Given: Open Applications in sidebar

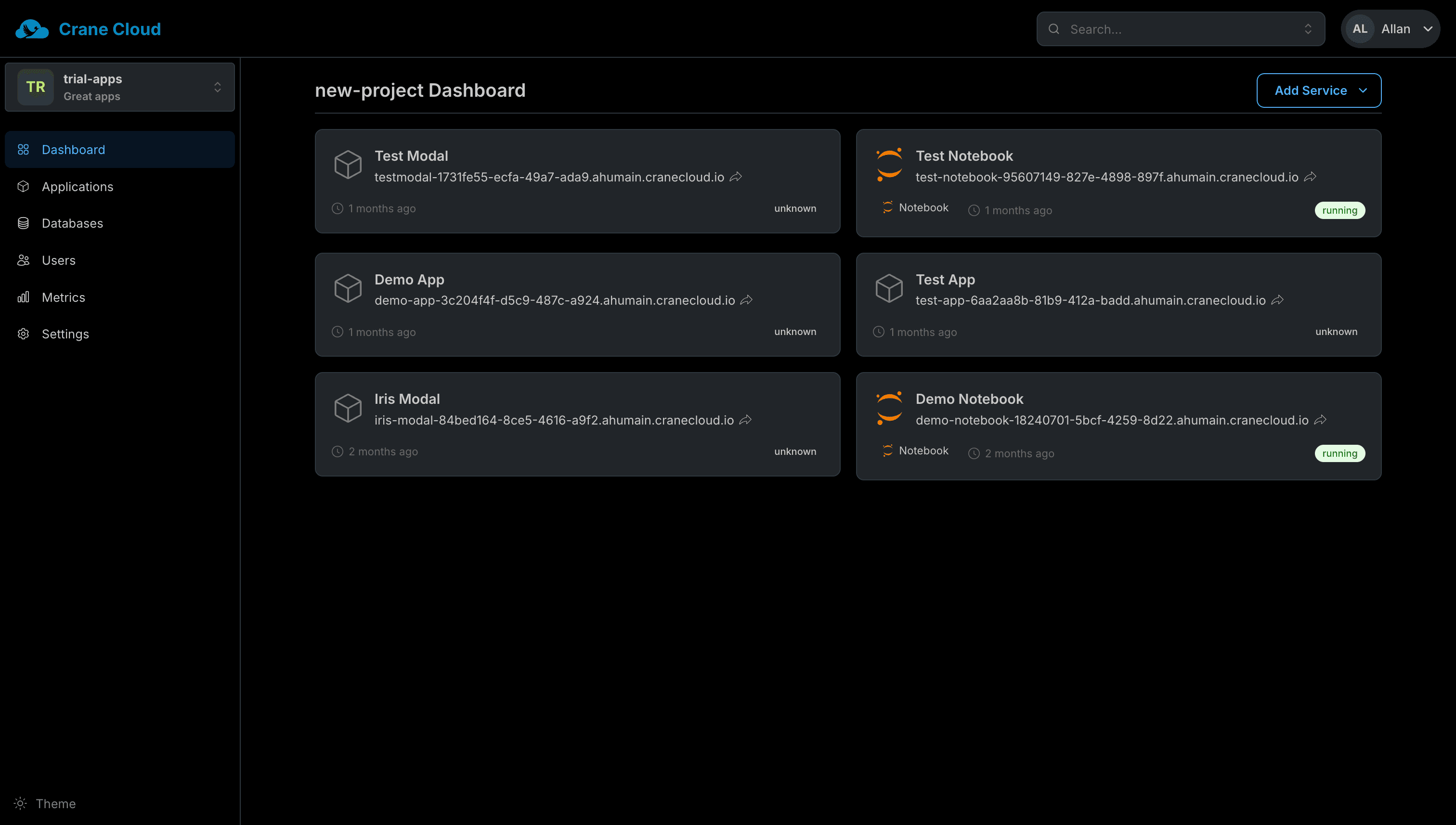Looking at the screenshot, I should [x=119, y=186].
